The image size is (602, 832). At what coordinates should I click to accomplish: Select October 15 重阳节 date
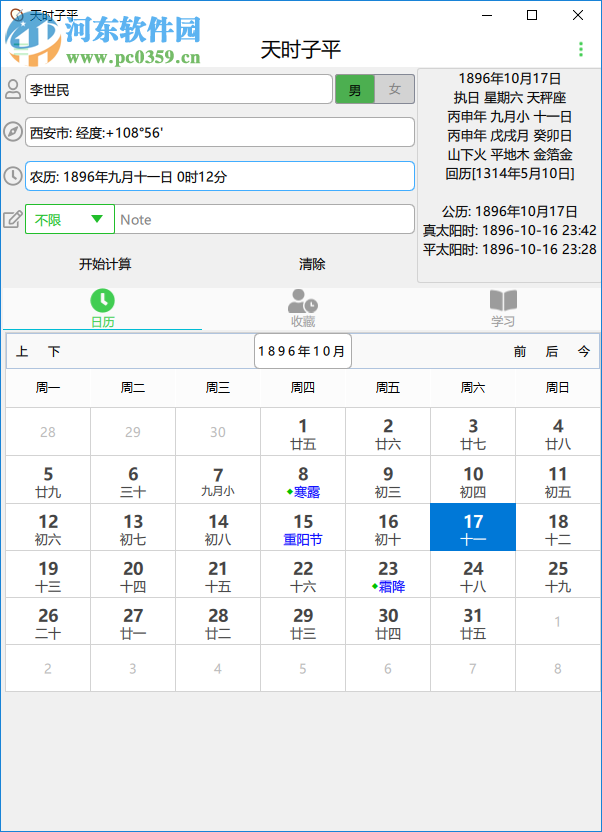[x=303, y=527]
